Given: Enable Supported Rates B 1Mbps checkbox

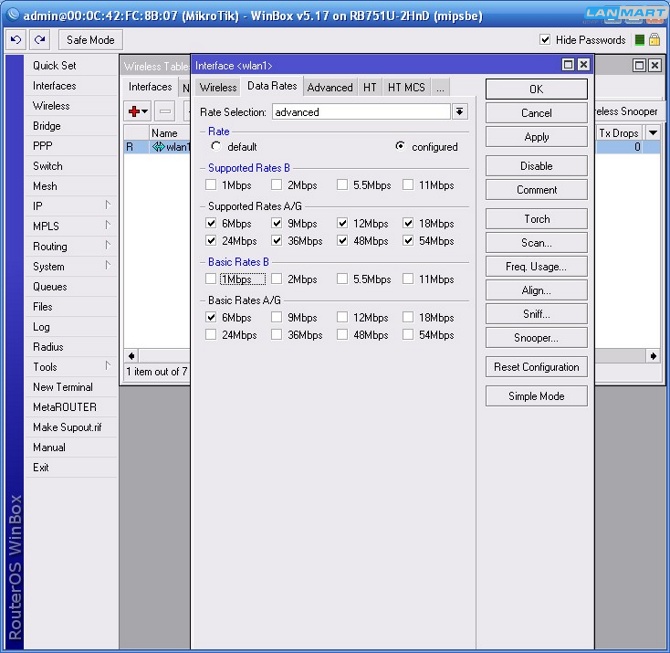Looking at the screenshot, I should [x=211, y=185].
